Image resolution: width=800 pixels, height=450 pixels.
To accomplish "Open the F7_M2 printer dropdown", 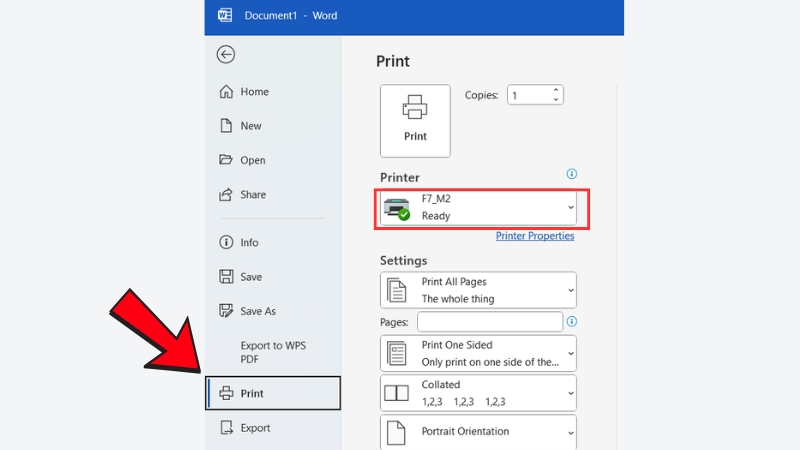I will [478, 208].
